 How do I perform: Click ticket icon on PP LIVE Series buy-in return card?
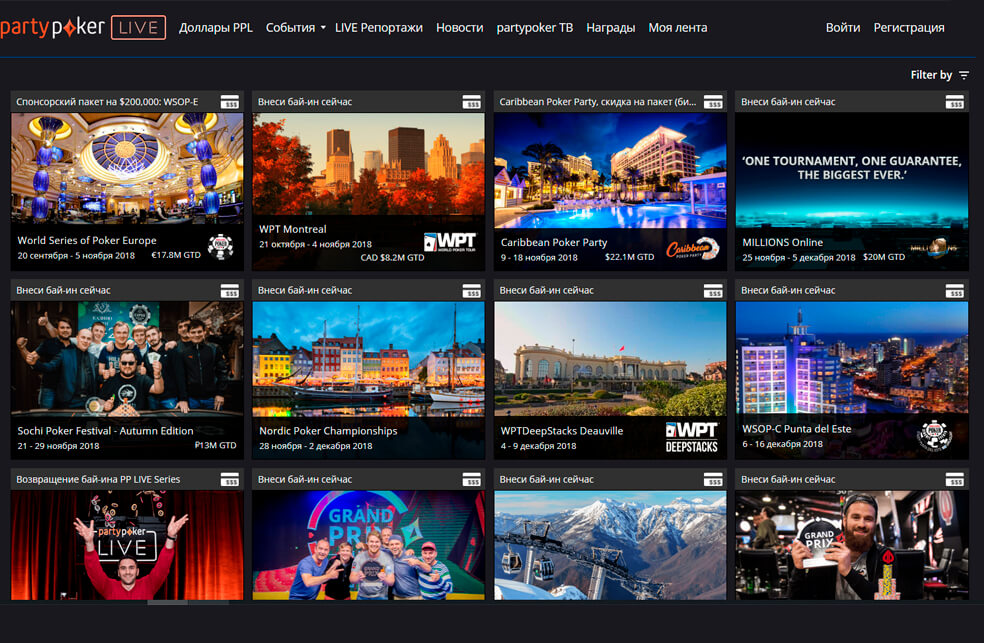coord(230,479)
